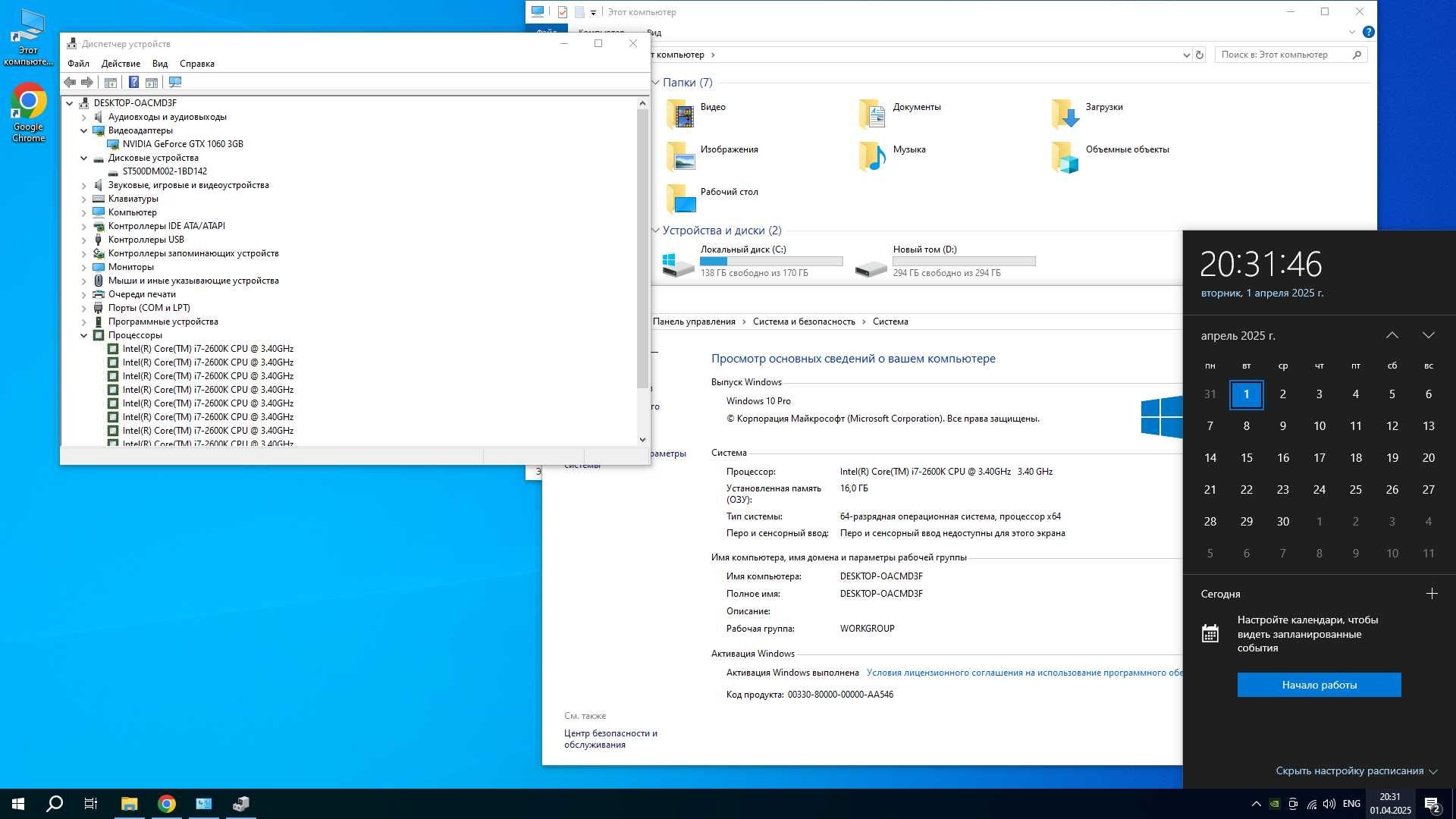
Task: Select April 15 in the calendar
Action: click(x=1246, y=458)
